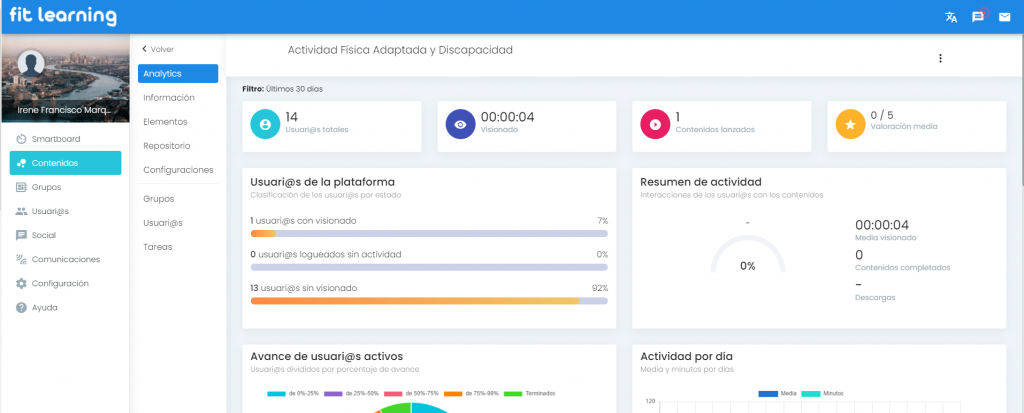1024x413 pixels.
Task: Open Configuración settings in sidebar
Action: tap(60, 283)
